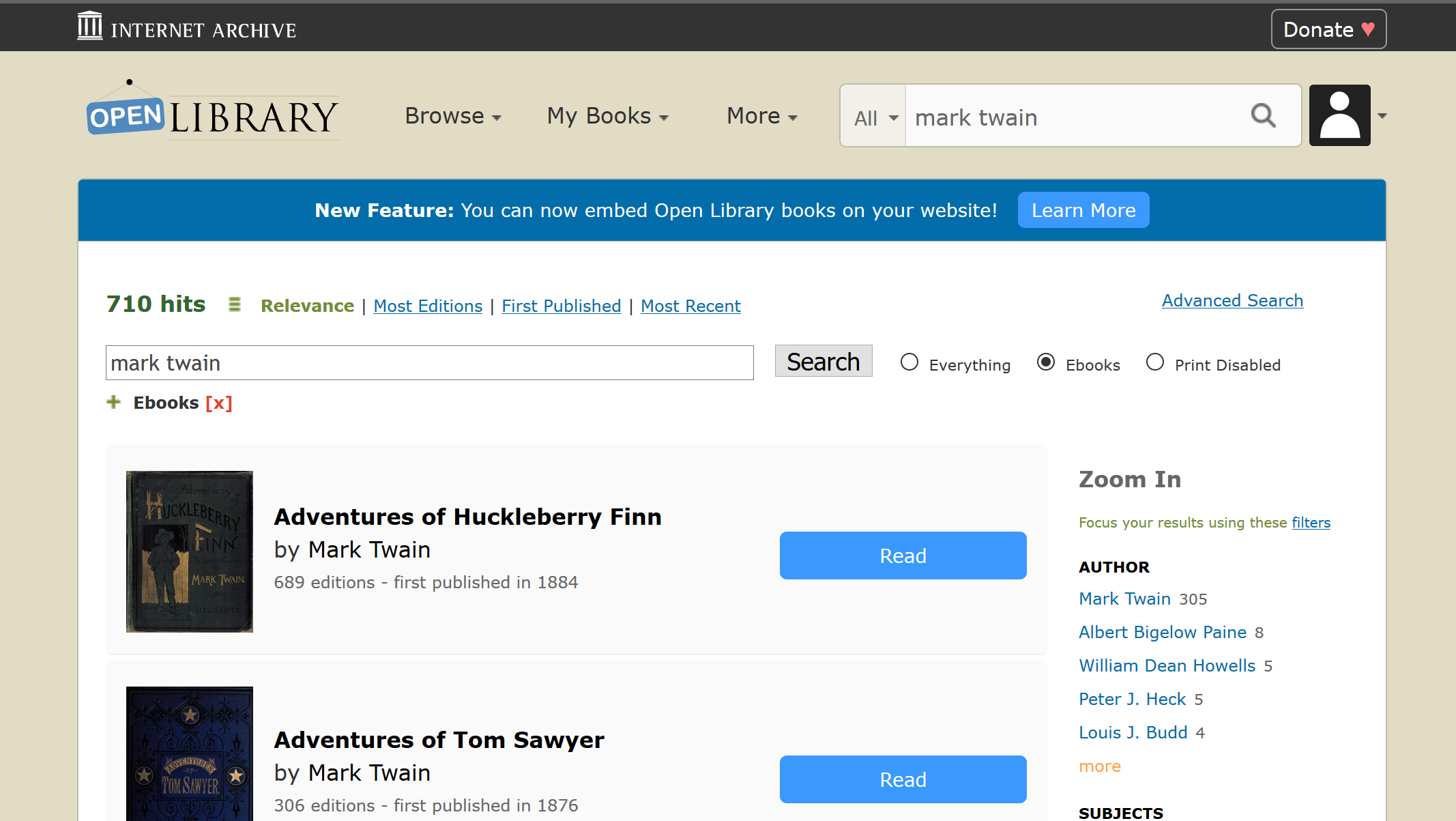Image resolution: width=1456 pixels, height=821 pixels.
Task: Open the More menu
Action: [761, 116]
